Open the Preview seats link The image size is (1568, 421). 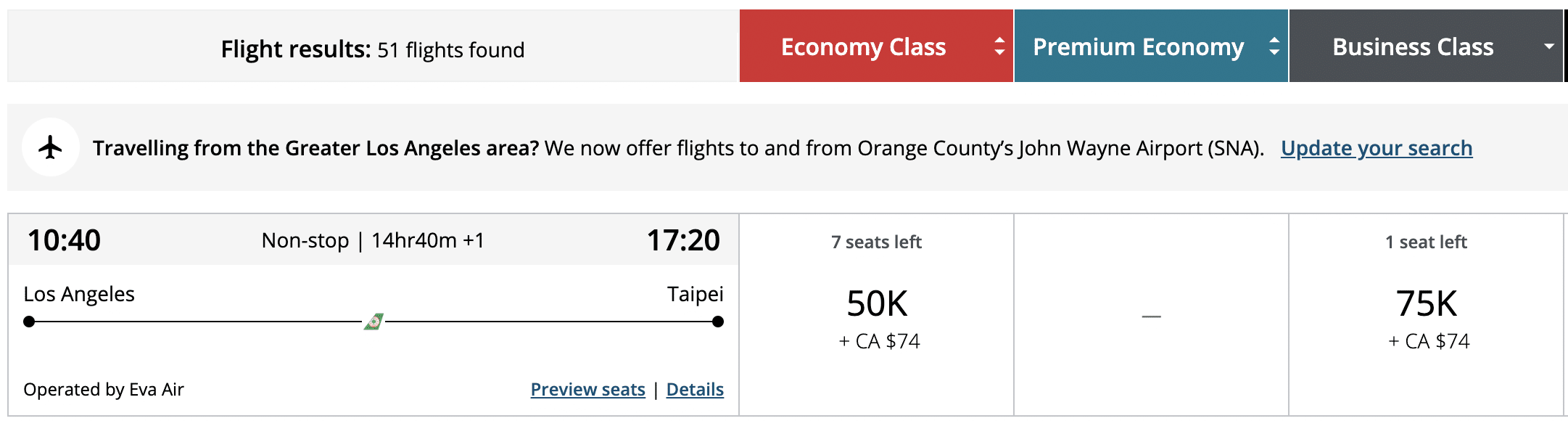tap(587, 390)
